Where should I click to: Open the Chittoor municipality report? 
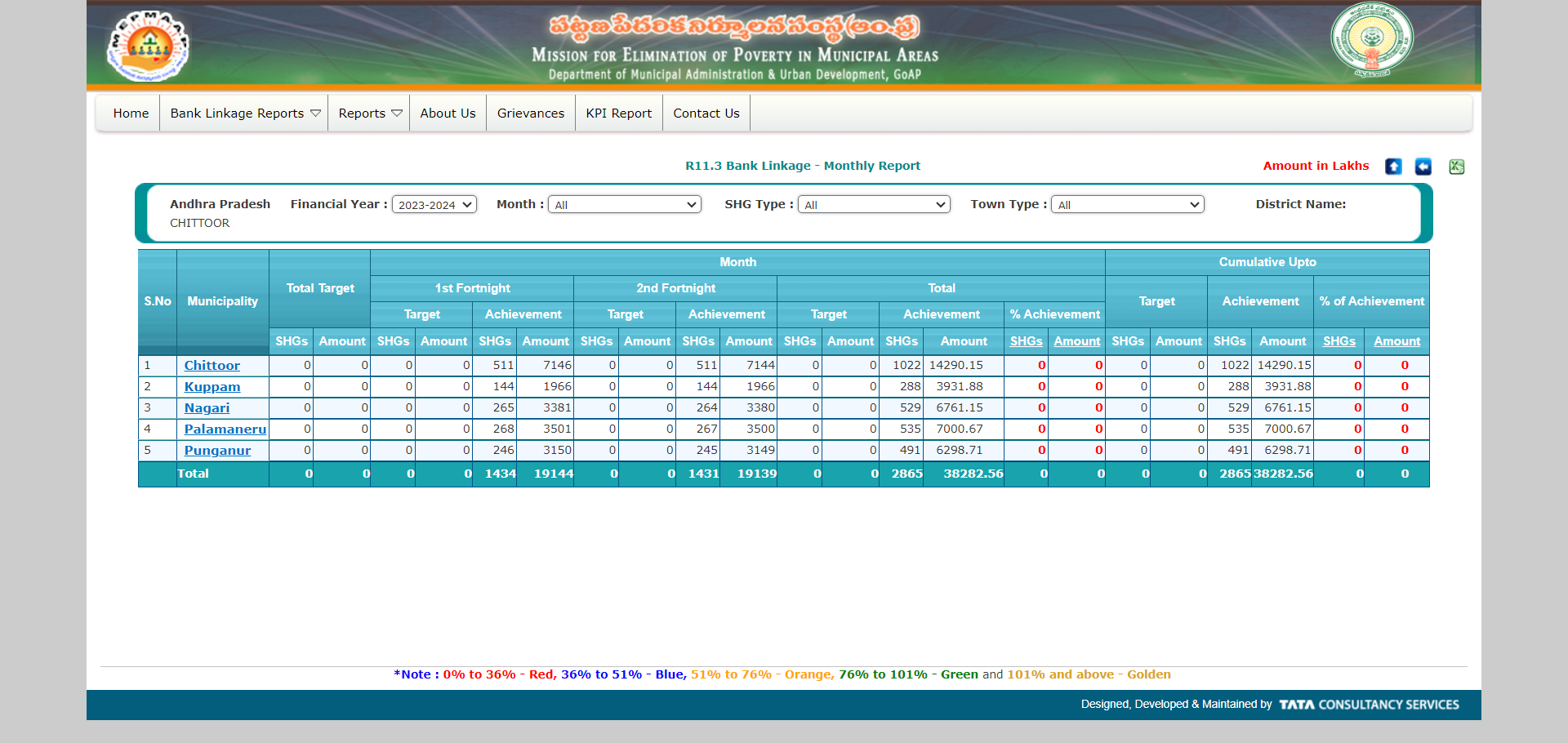point(212,365)
